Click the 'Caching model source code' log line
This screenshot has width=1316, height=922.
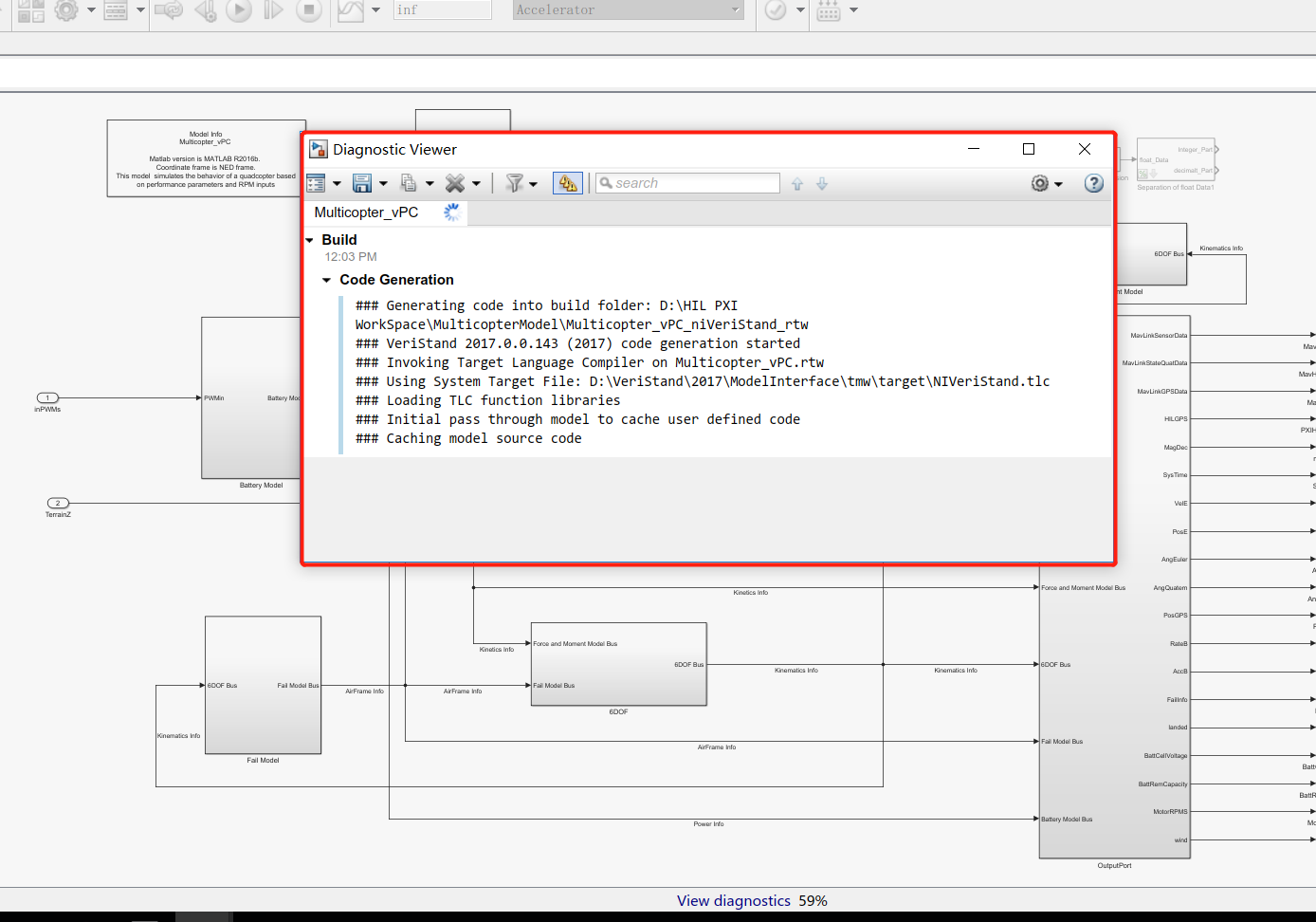click(x=468, y=438)
